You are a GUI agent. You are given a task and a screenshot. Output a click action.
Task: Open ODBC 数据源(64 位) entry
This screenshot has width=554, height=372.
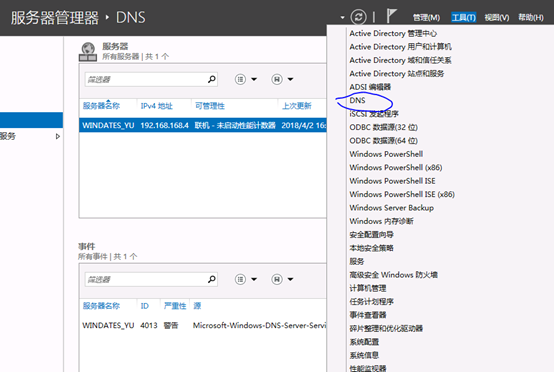coord(383,141)
